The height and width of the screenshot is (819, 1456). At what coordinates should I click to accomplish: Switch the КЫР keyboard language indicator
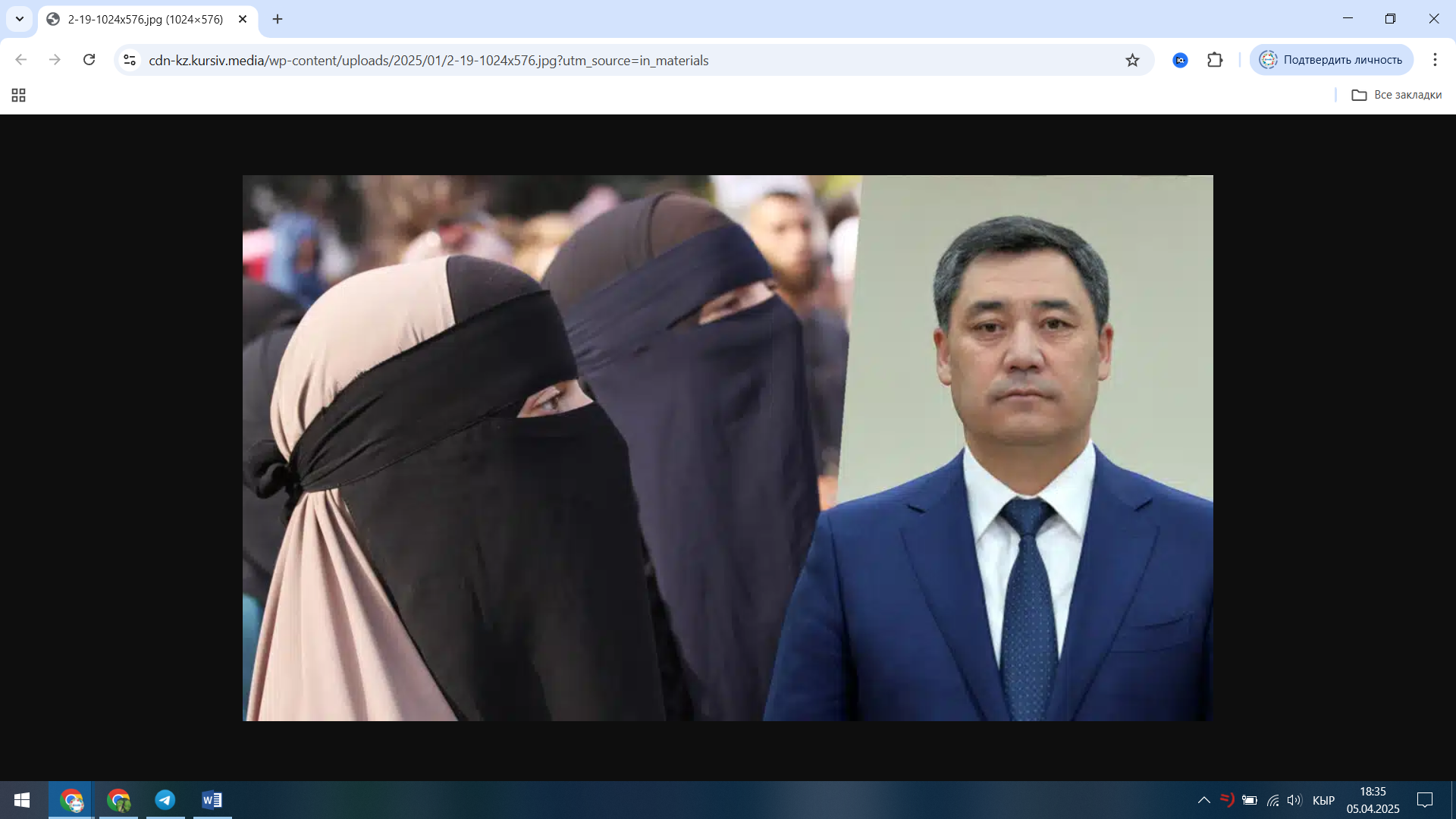[1323, 800]
